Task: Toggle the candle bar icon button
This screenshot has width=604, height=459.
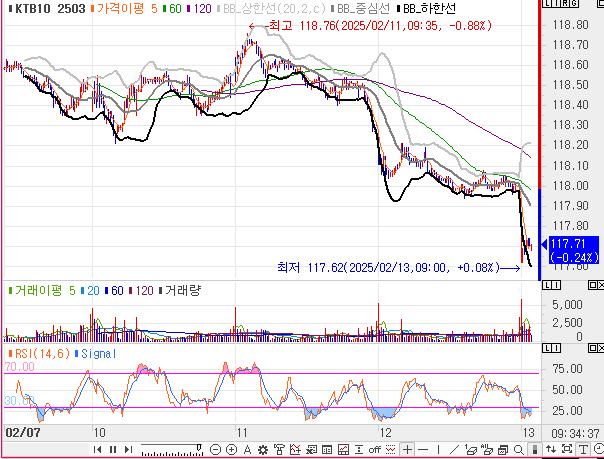Action: [535, 449]
